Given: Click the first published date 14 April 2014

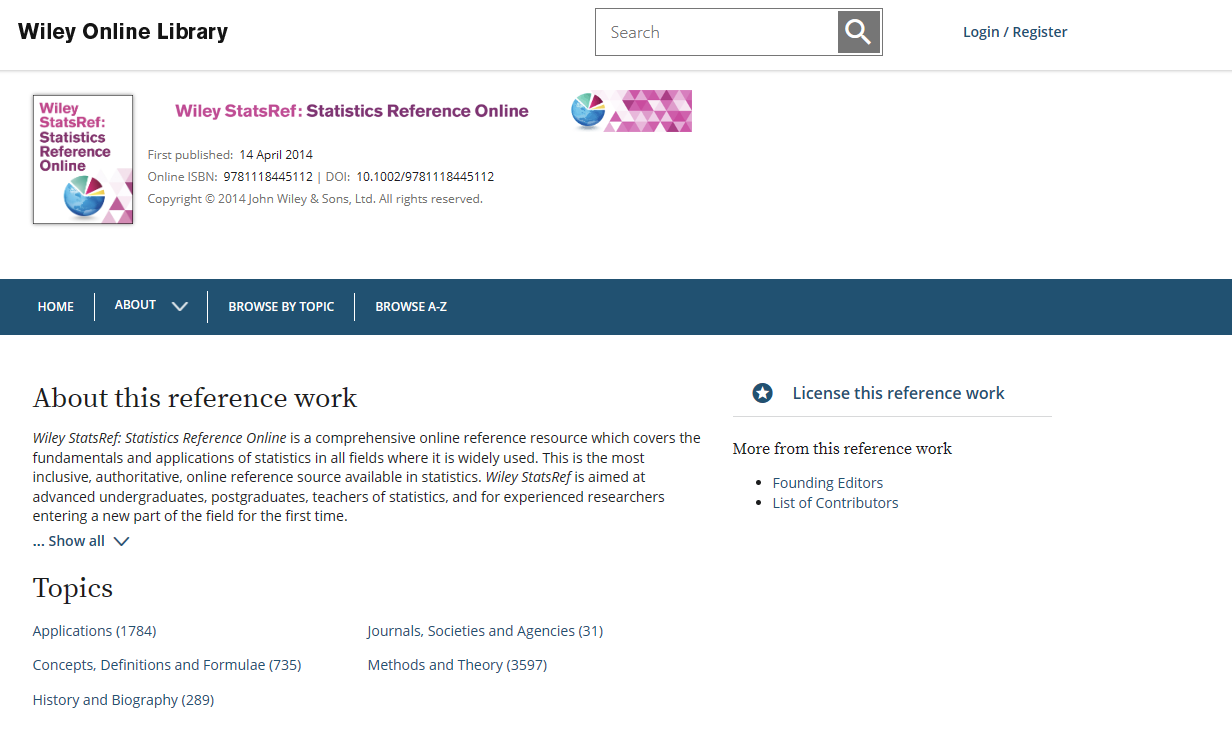Looking at the screenshot, I should click(276, 155).
